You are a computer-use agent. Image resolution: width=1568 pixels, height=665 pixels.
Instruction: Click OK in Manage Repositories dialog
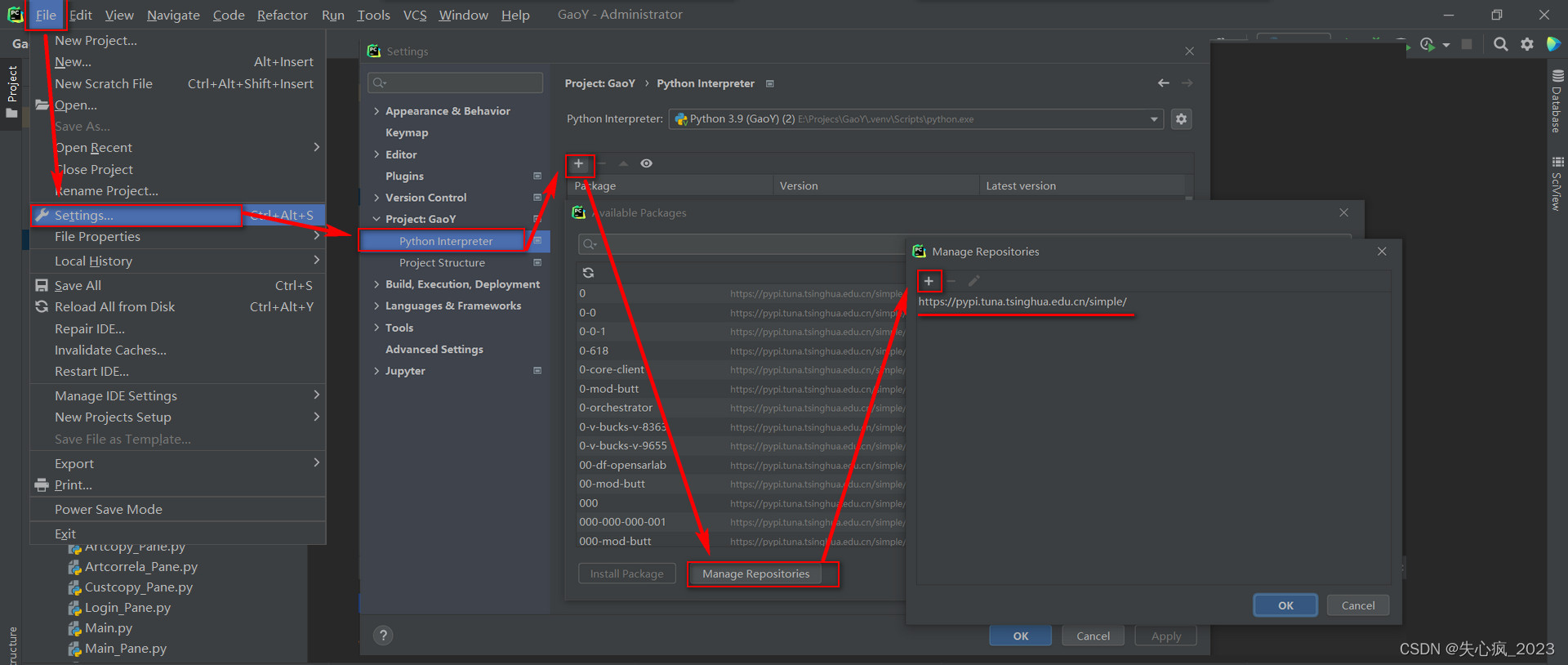(1285, 605)
